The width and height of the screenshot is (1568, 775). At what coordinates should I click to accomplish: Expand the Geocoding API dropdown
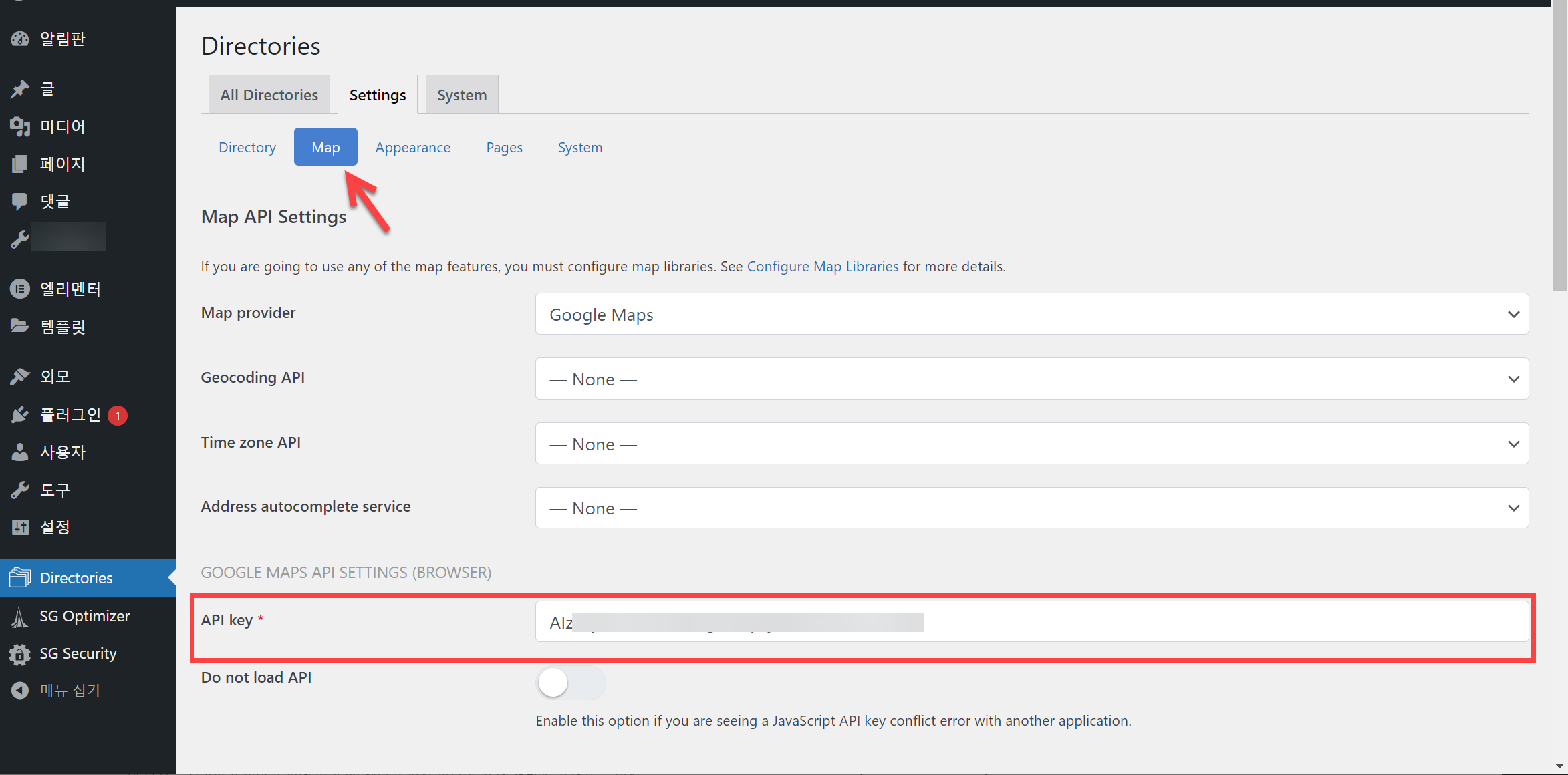(1031, 379)
